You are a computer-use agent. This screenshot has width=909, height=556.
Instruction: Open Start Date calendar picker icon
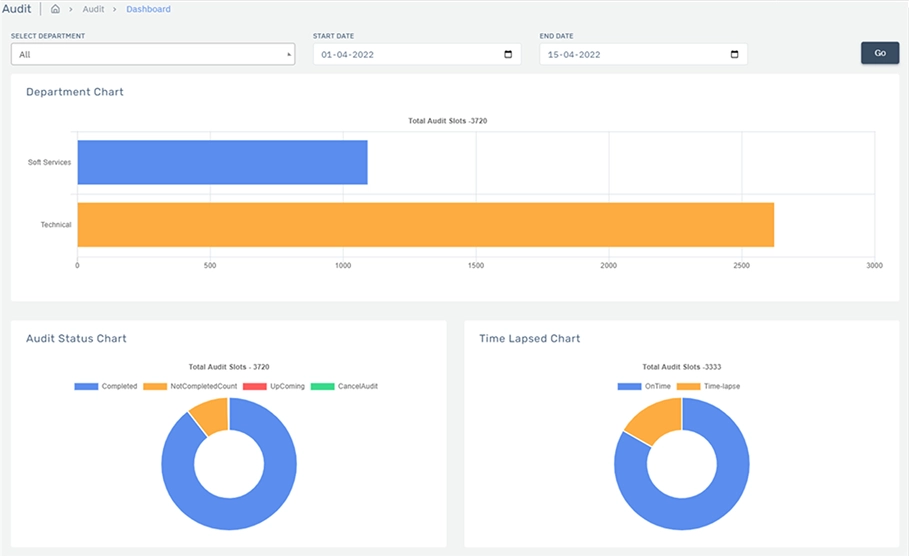508,54
